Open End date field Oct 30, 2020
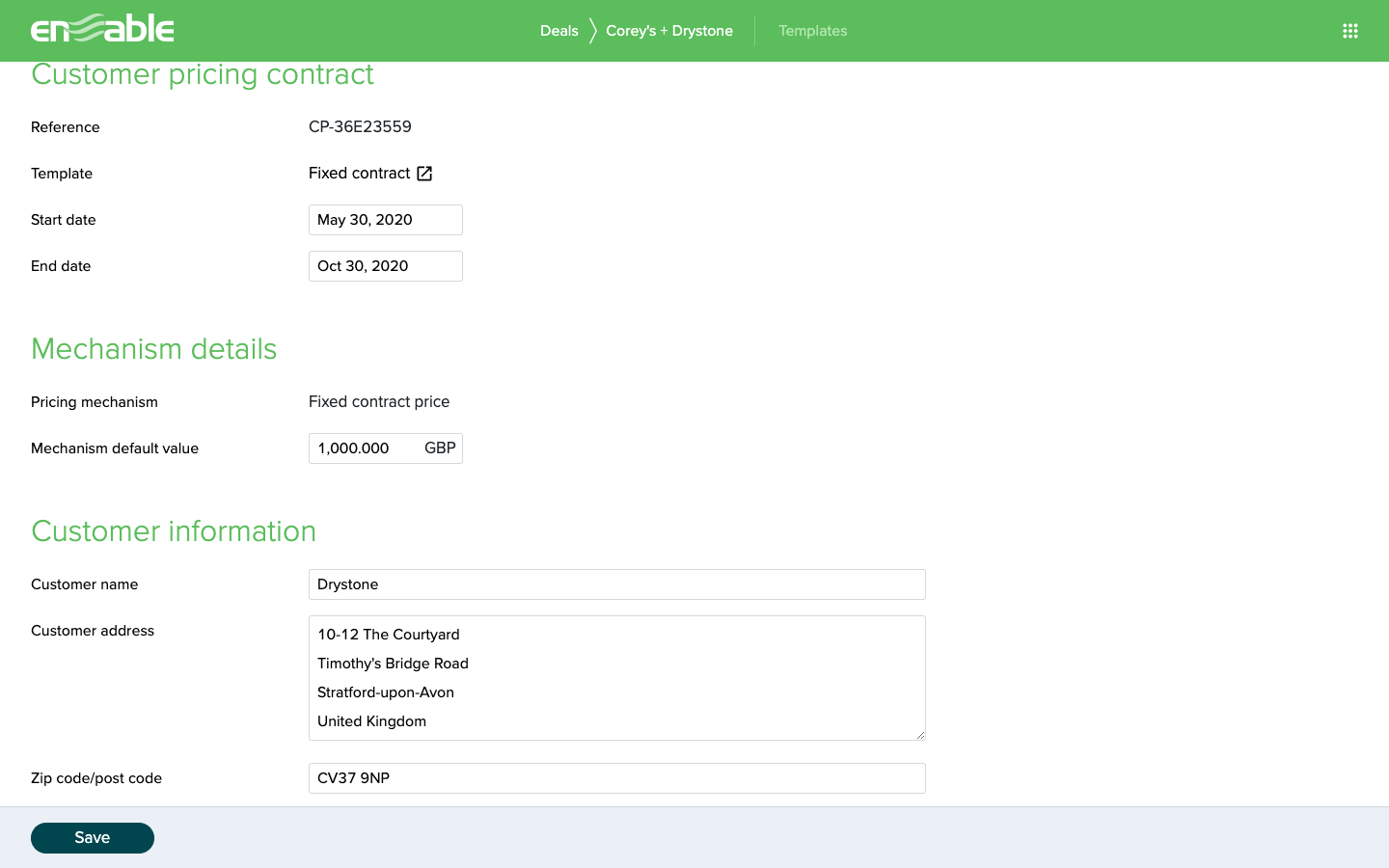This screenshot has width=1389, height=868. (x=386, y=266)
